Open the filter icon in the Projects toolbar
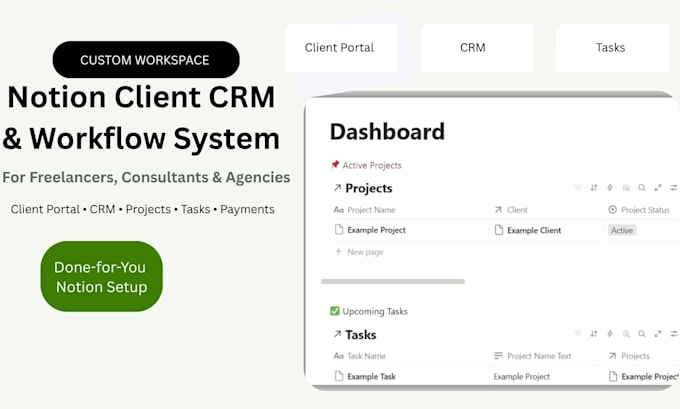 578,188
